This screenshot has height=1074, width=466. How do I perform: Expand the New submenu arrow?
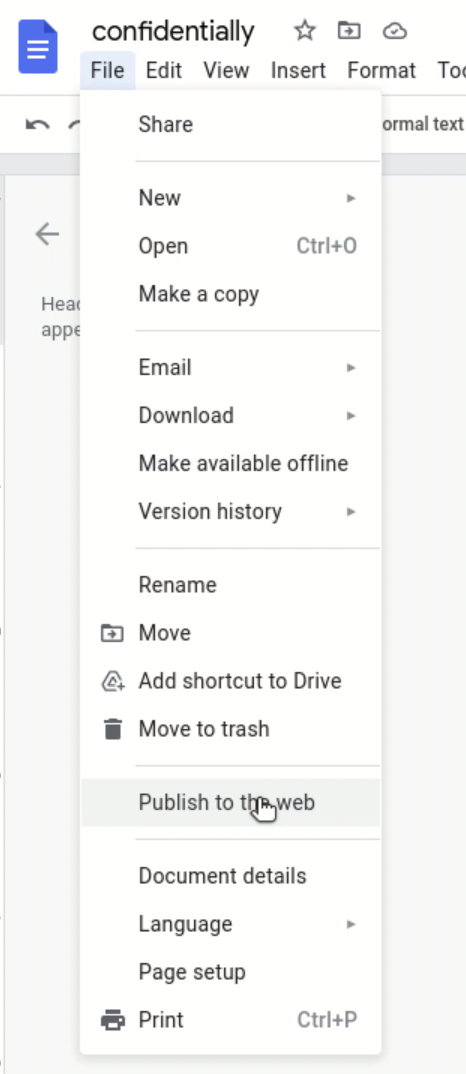[x=351, y=199]
